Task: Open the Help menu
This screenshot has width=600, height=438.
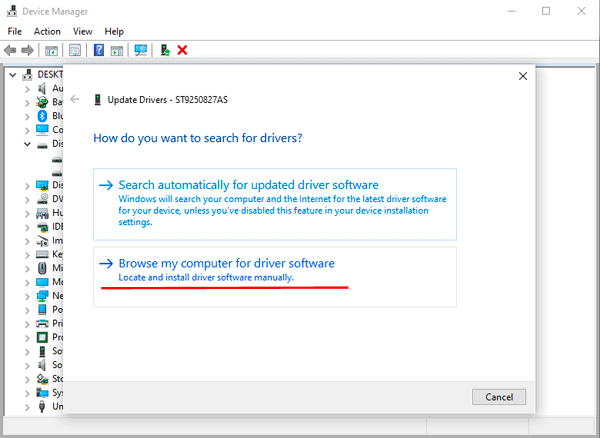Action: [114, 31]
